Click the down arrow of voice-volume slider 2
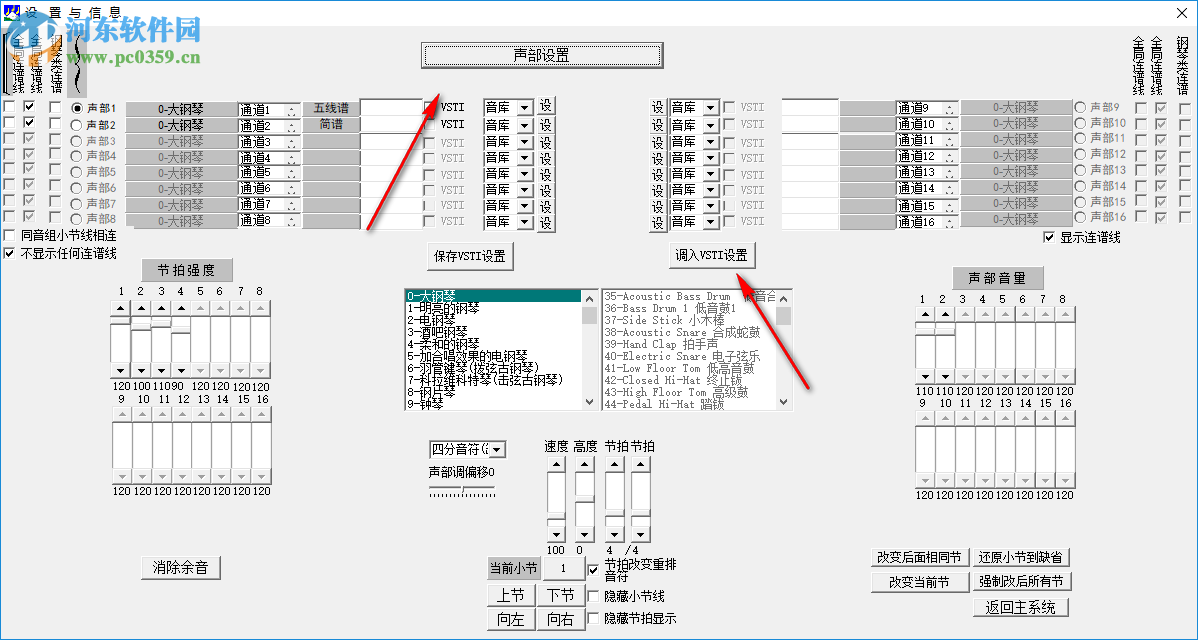This screenshot has width=1198, height=640. pos(945,377)
